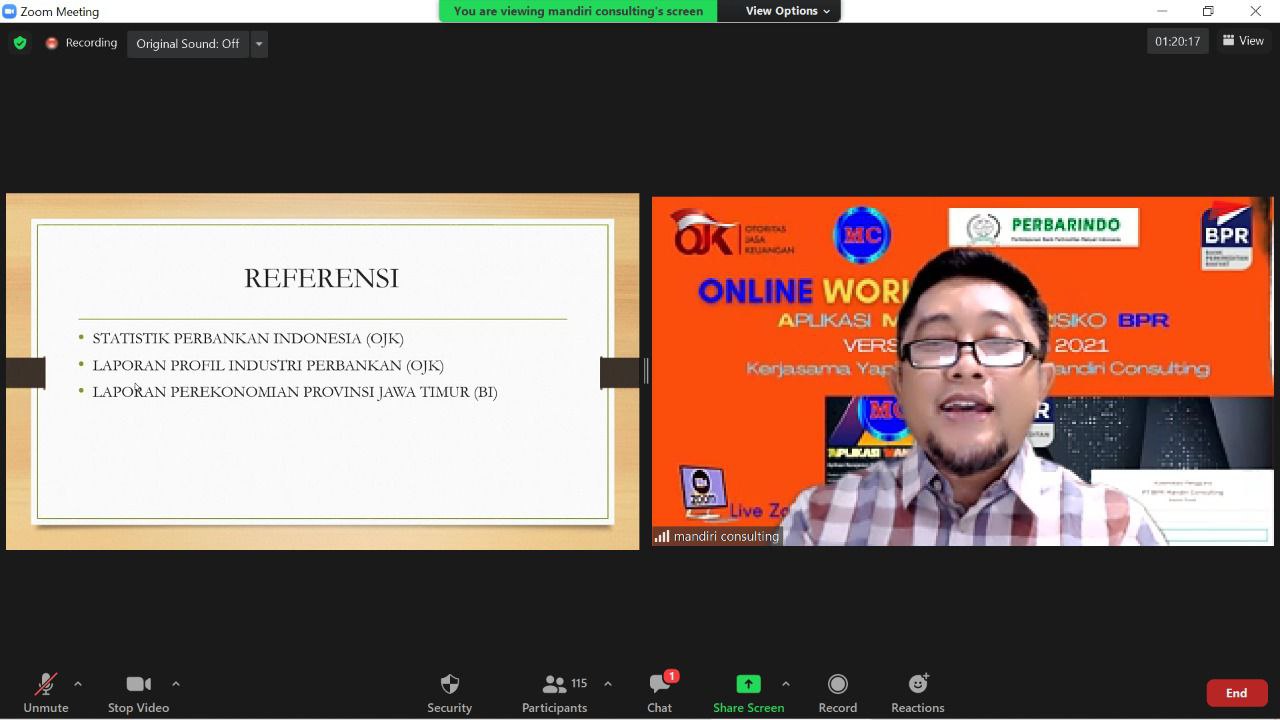Expand the video options arrow beside Stop Video
1280x720 pixels.
(176, 684)
